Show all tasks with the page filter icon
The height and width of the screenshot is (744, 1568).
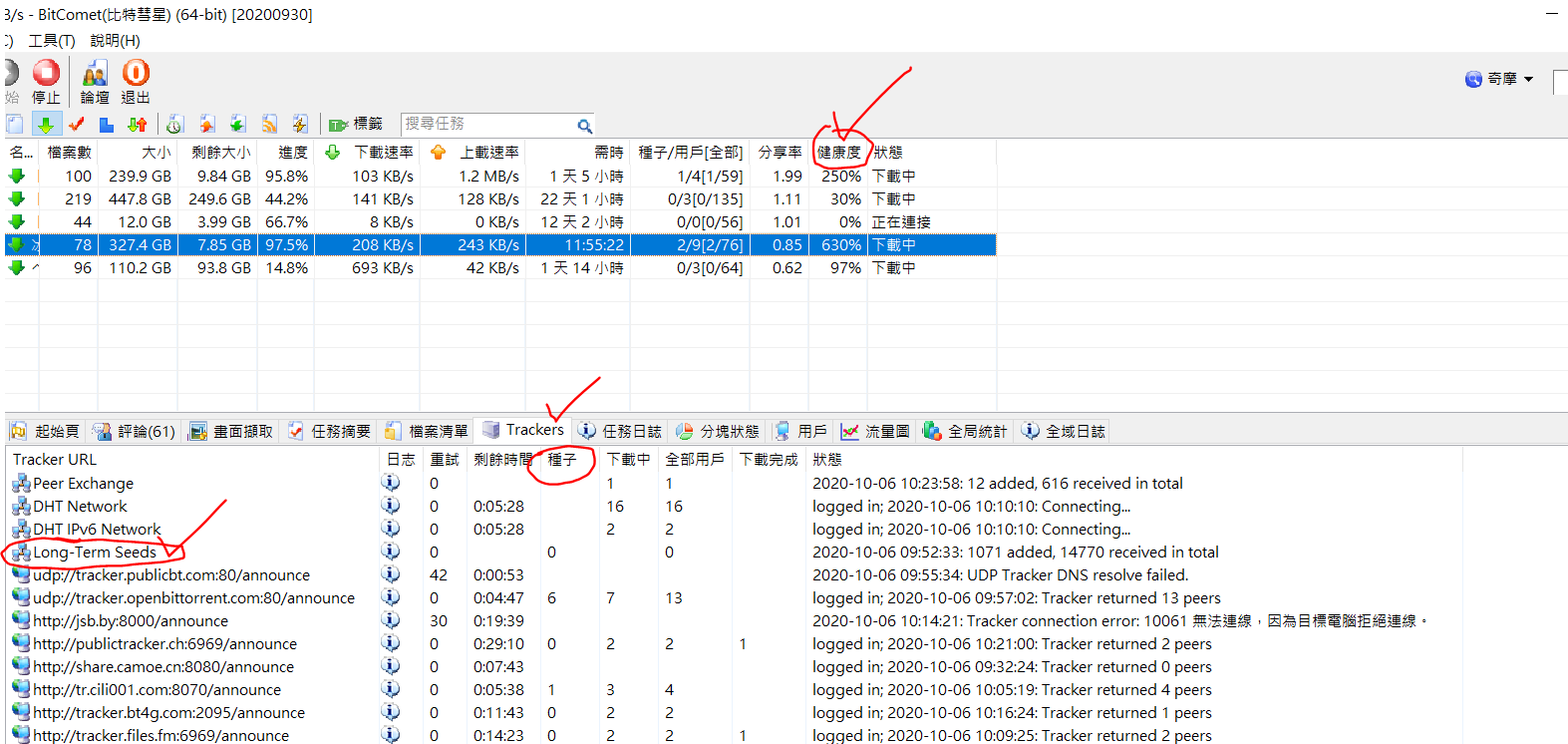click(x=15, y=124)
